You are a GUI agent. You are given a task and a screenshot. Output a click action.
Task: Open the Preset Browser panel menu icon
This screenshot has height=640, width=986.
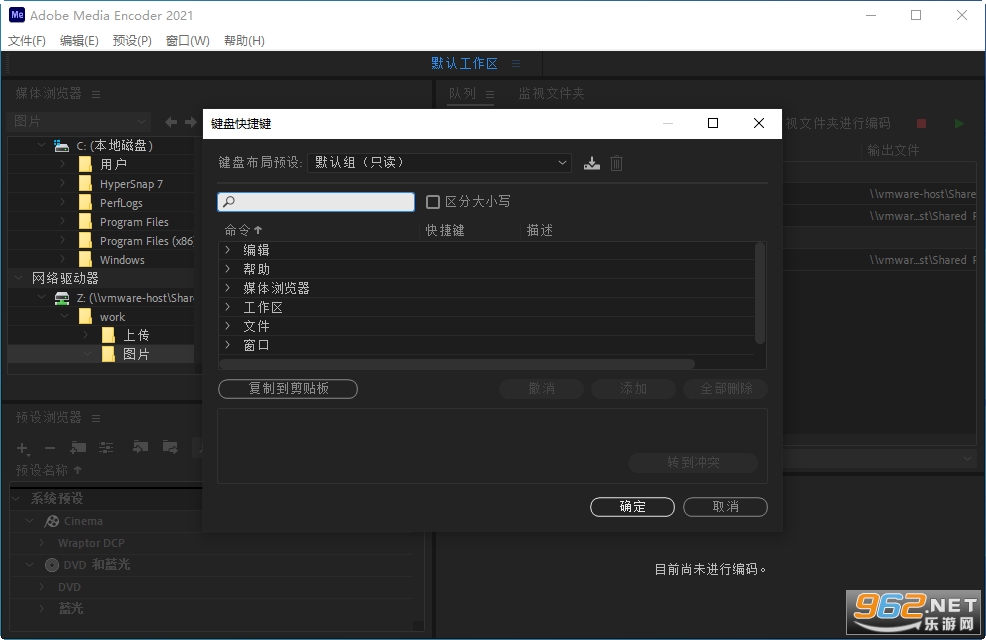point(96,418)
